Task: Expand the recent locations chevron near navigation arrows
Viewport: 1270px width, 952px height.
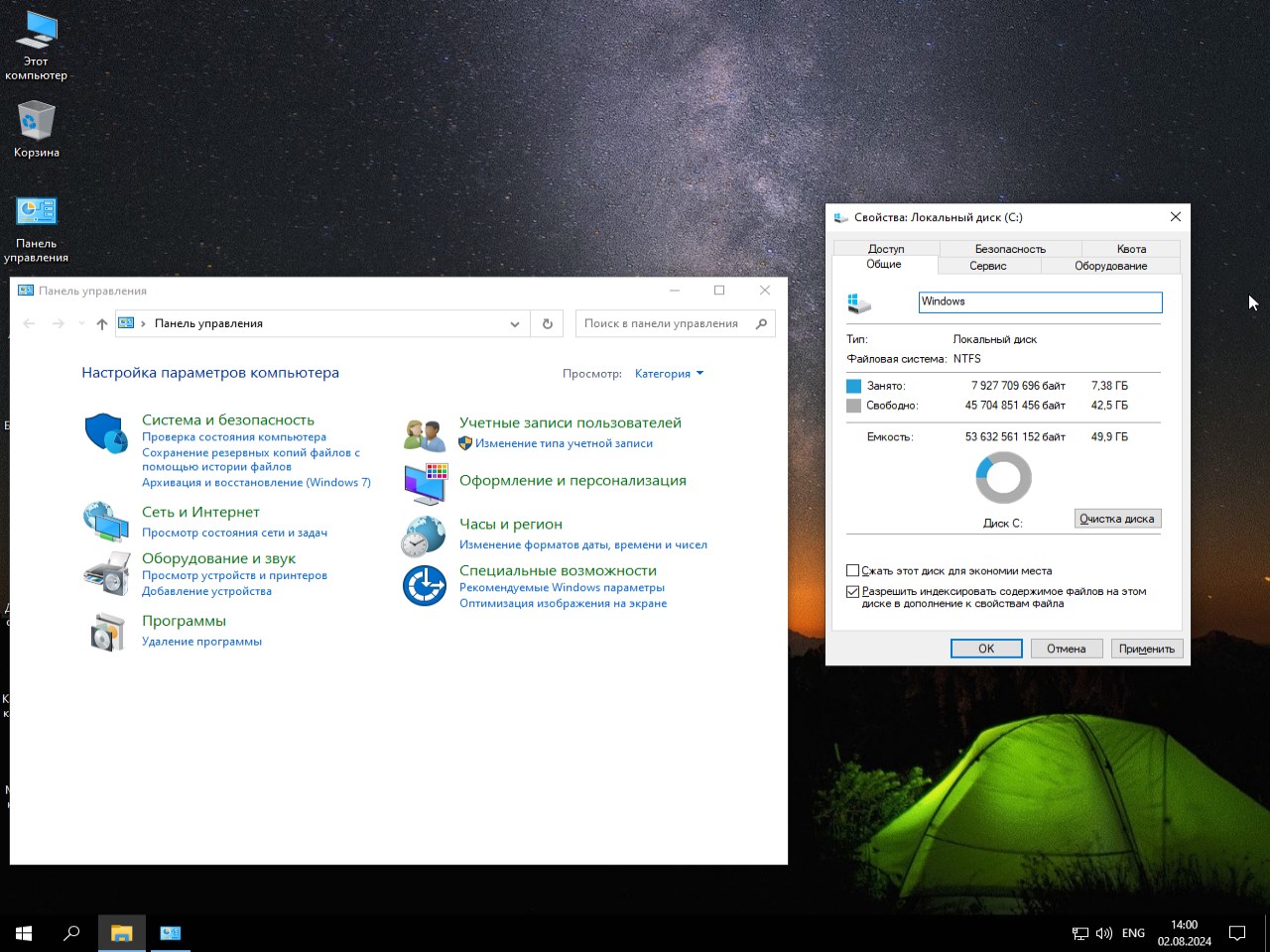Action: point(81,323)
